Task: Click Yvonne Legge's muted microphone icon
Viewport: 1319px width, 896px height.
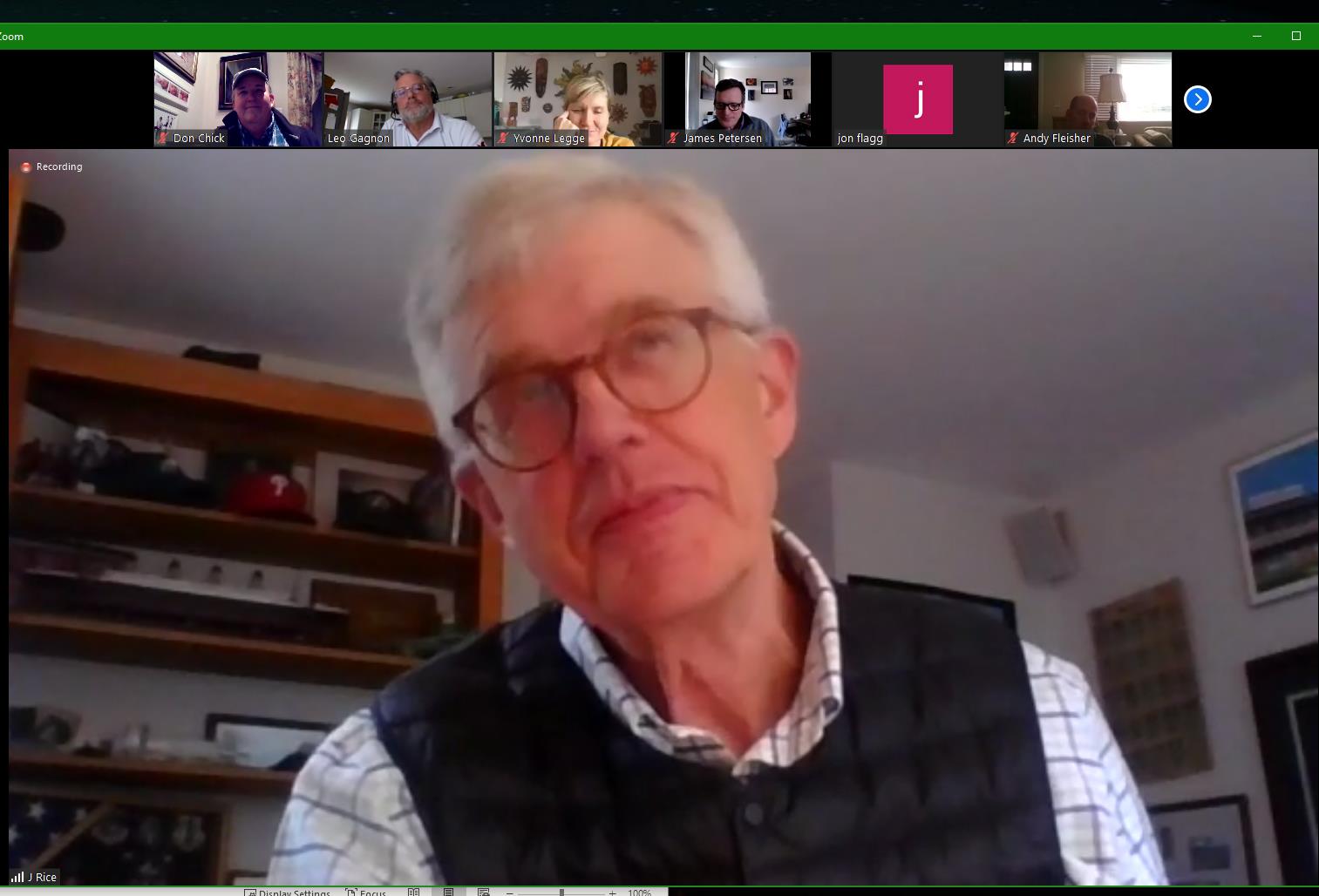Action: pyautogui.click(x=503, y=138)
